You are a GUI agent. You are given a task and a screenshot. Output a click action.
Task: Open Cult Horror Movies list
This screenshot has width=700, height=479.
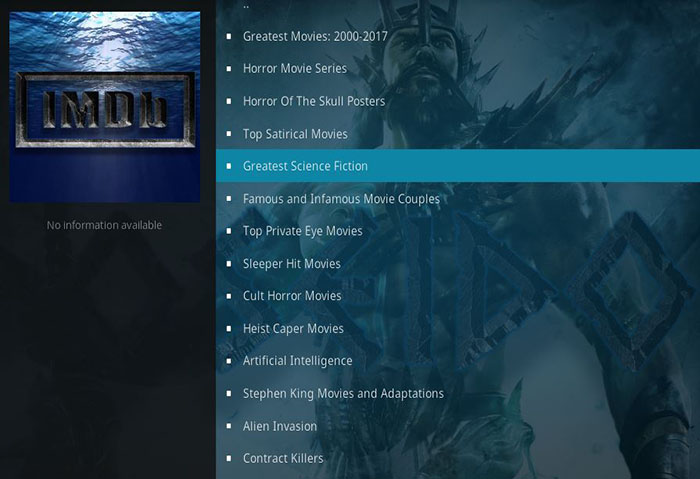pyautogui.click(x=458, y=296)
